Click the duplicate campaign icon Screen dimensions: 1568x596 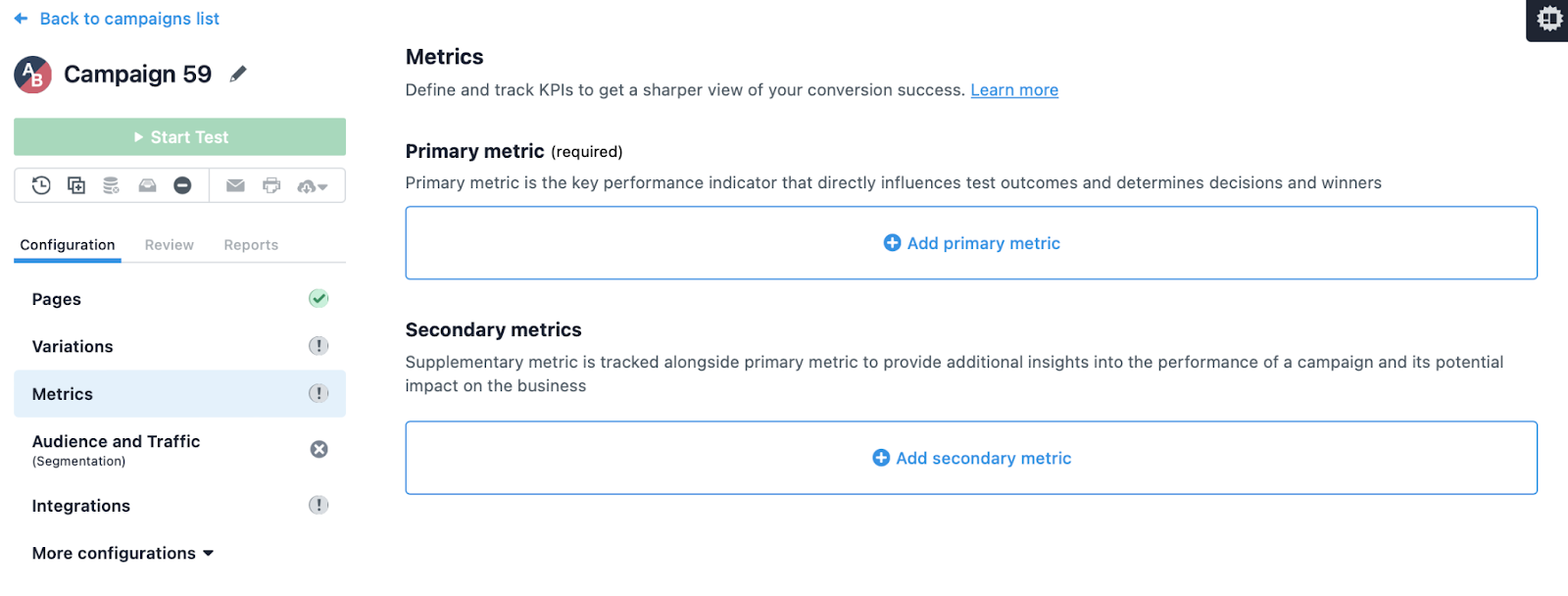tap(76, 185)
